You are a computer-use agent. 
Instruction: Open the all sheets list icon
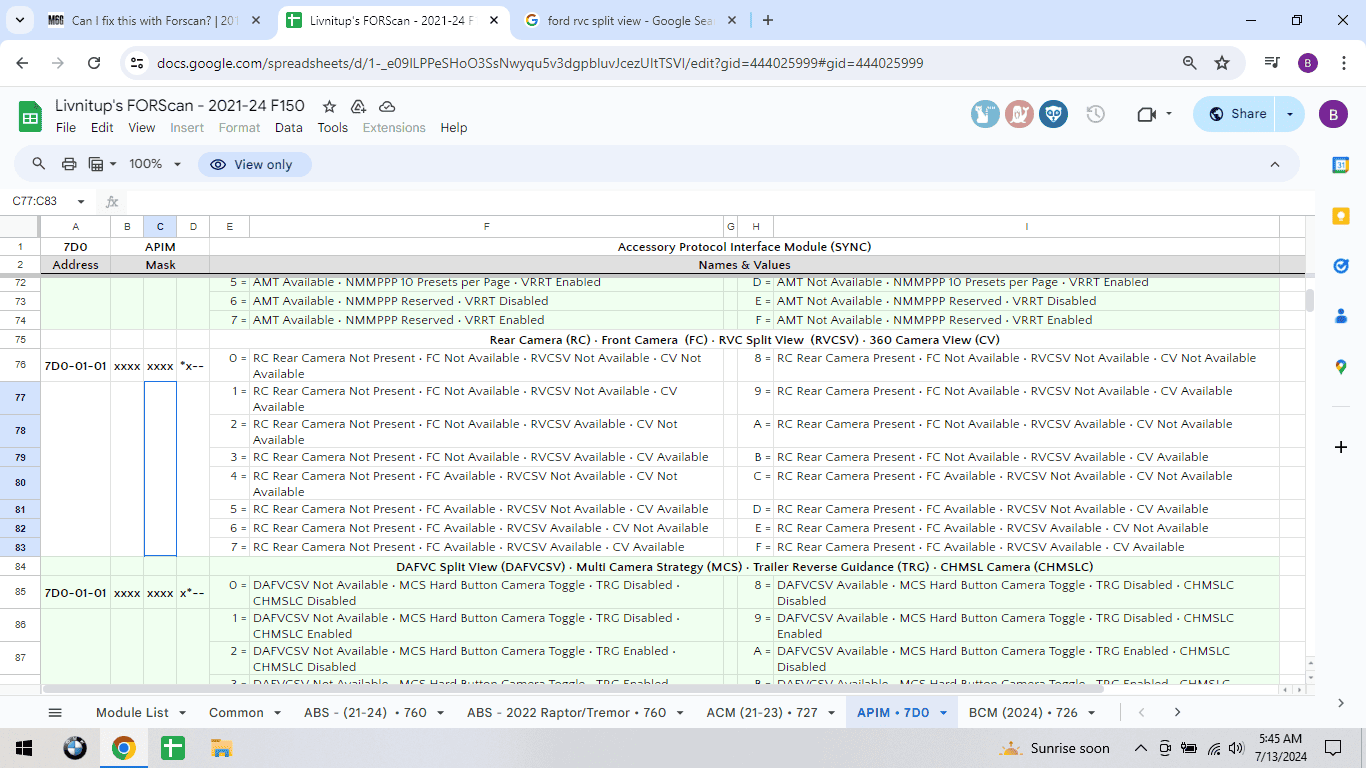click(55, 712)
